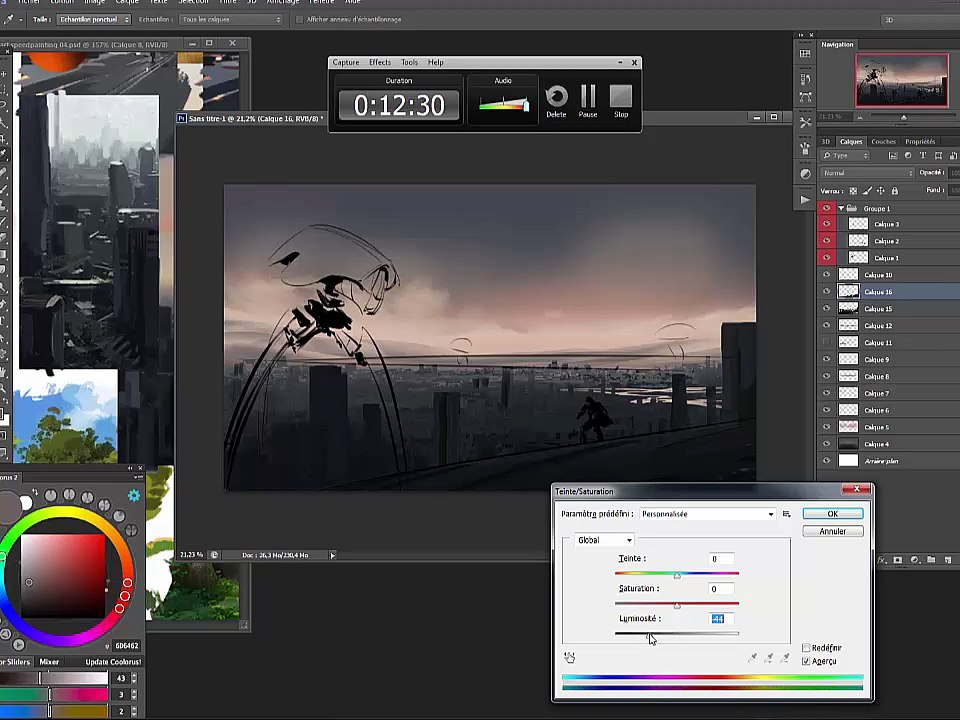Hide the Calque 10 layer
Image resolution: width=960 pixels, height=720 pixels.
click(827, 275)
